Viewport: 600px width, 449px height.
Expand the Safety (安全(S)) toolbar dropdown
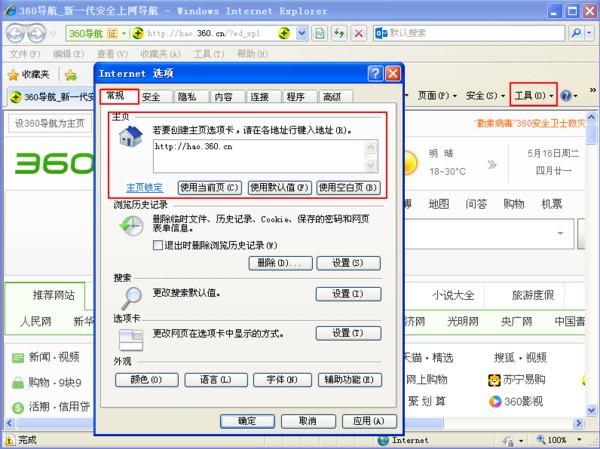pyautogui.click(x=486, y=96)
